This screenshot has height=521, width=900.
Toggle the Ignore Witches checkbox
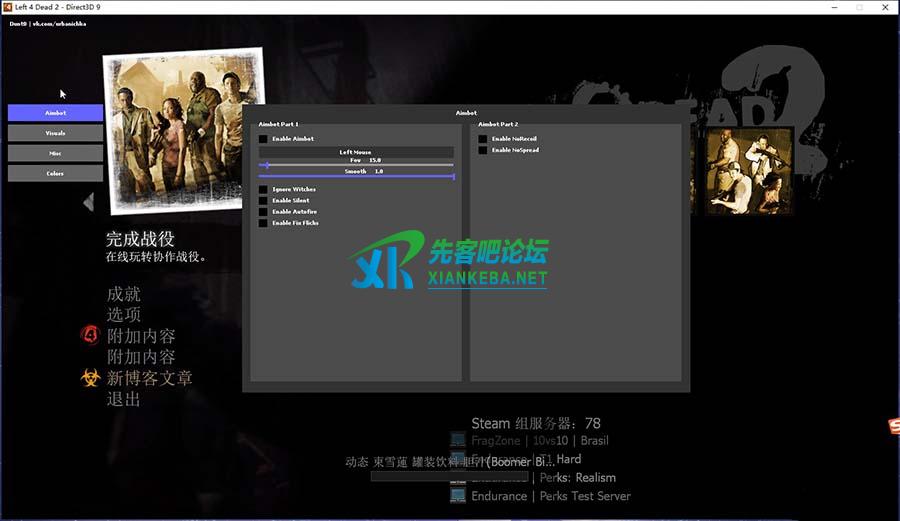264,189
